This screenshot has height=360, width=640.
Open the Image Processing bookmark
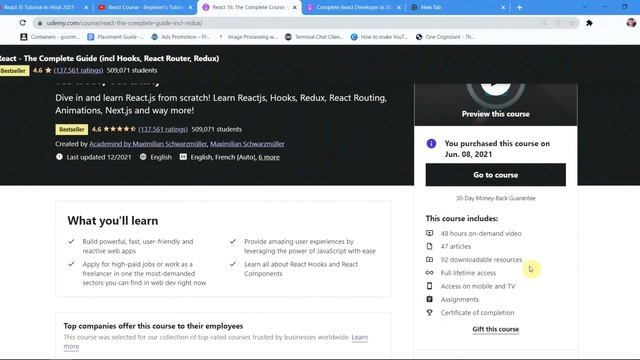(248, 37)
